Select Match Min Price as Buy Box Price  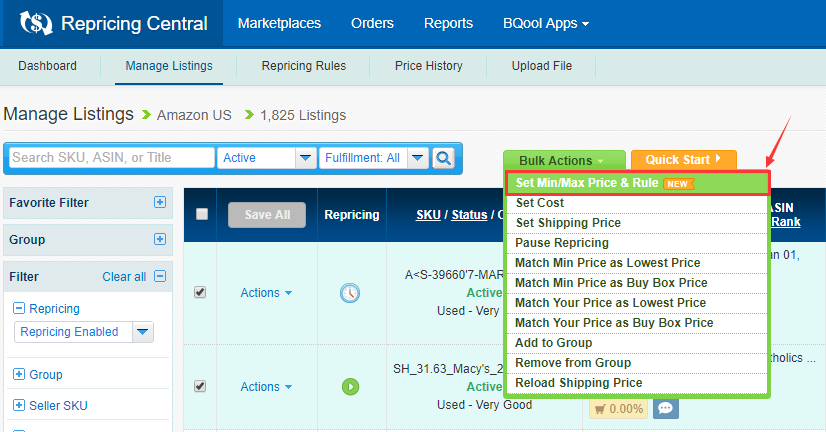point(637,283)
